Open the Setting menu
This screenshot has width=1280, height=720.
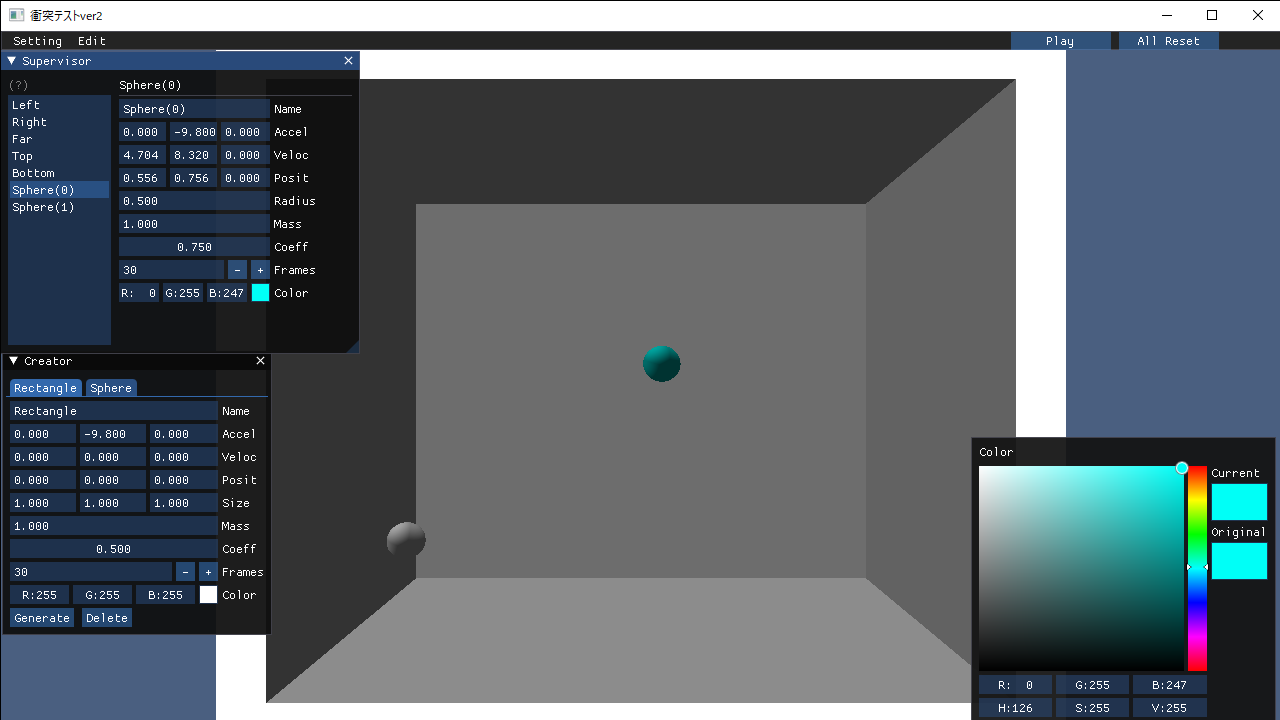(38, 41)
